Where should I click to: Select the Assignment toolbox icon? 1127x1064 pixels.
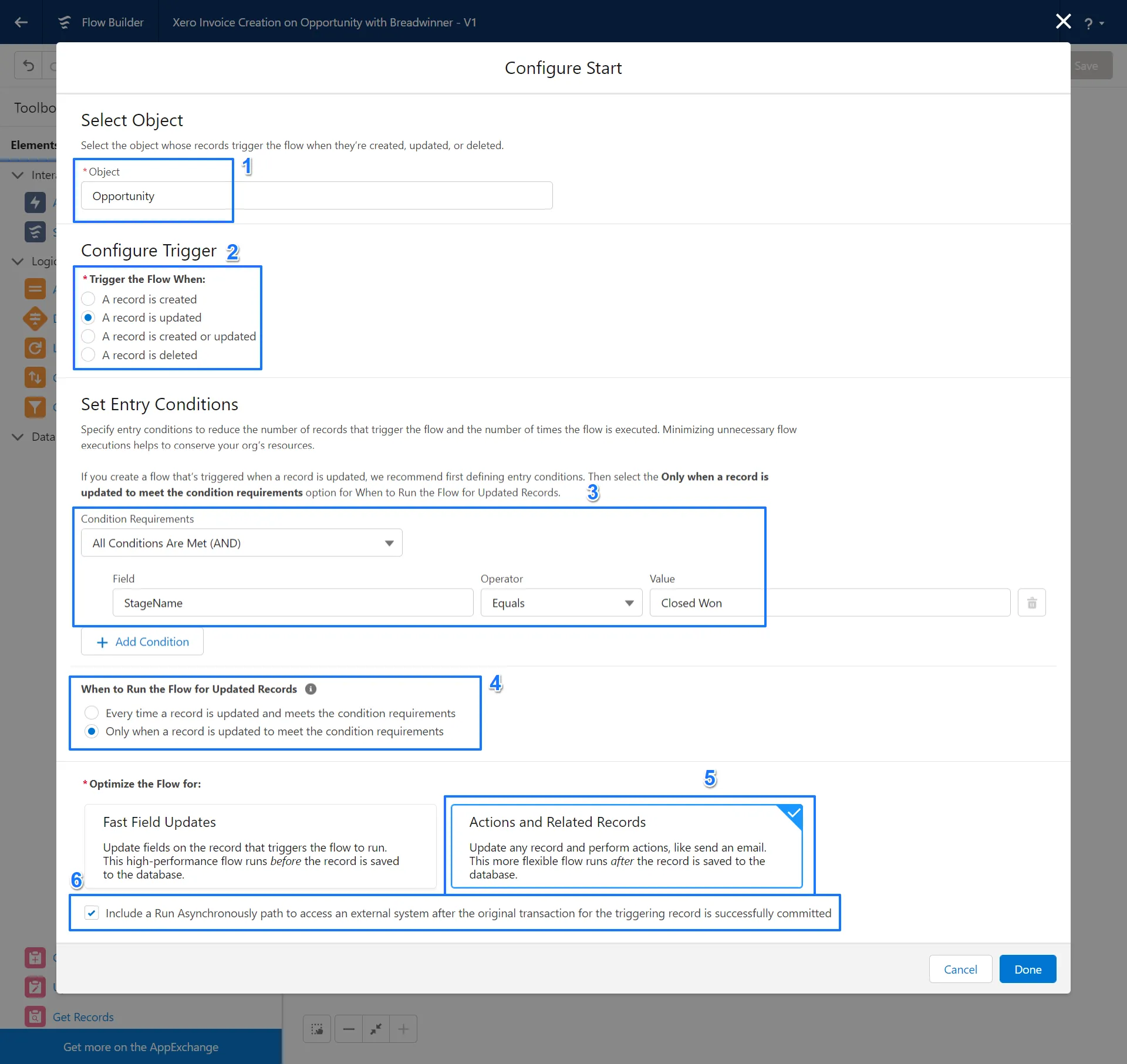[x=35, y=289]
